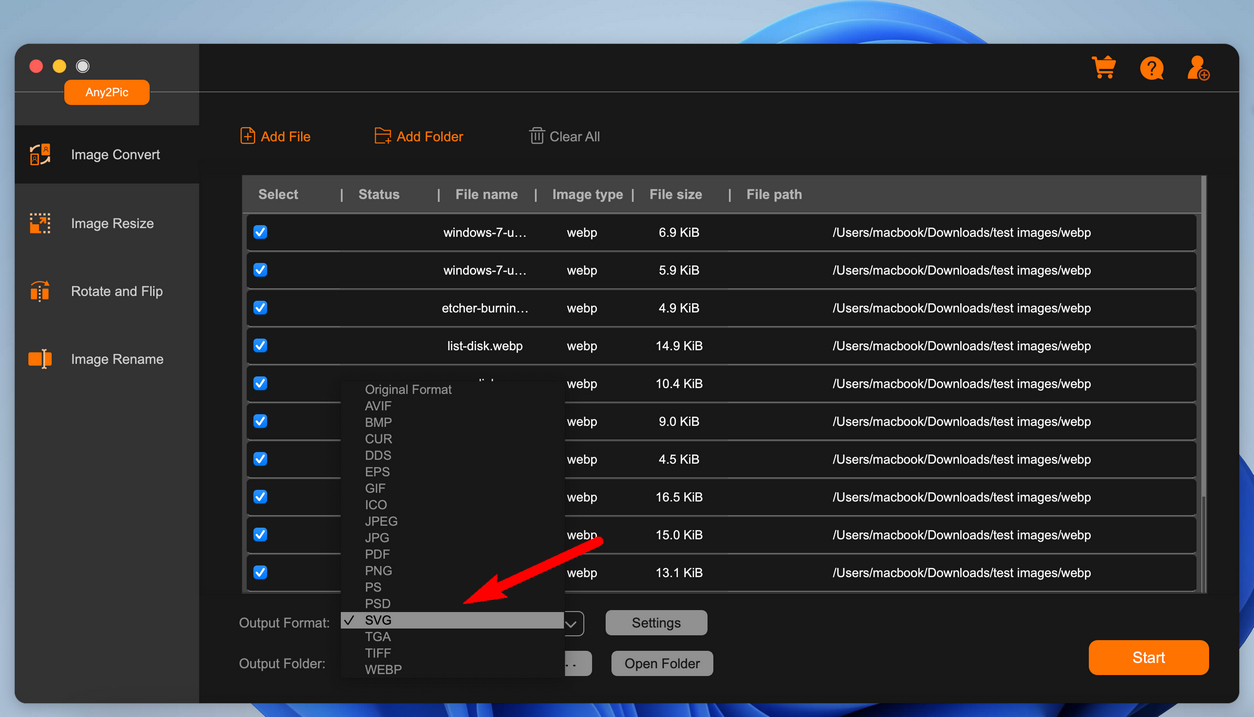This screenshot has width=1254, height=717.
Task: Click the Status column header
Action: coord(379,195)
